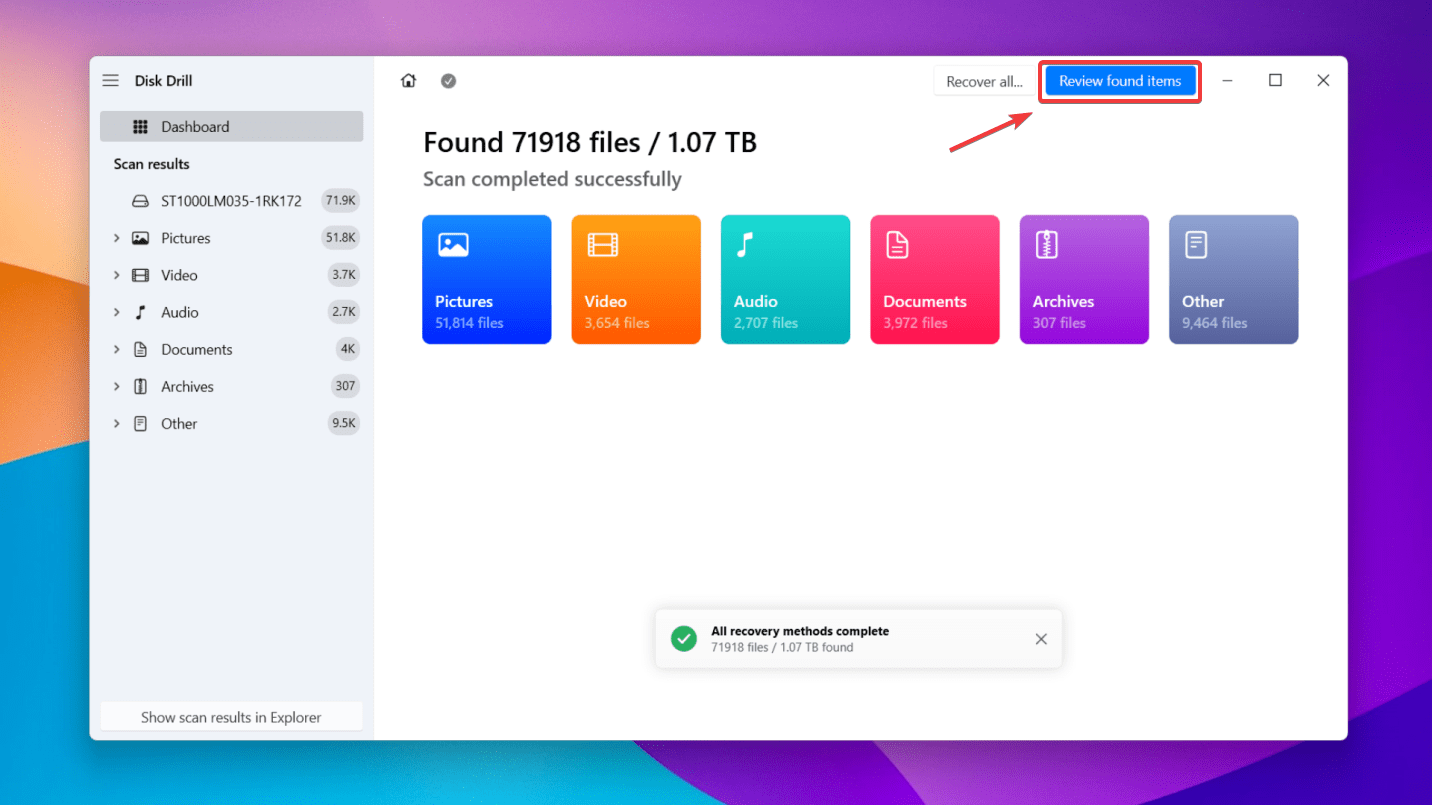The width and height of the screenshot is (1432, 805).
Task: Click the ST1000LM035 drive icon
Action: coord(141,201)
